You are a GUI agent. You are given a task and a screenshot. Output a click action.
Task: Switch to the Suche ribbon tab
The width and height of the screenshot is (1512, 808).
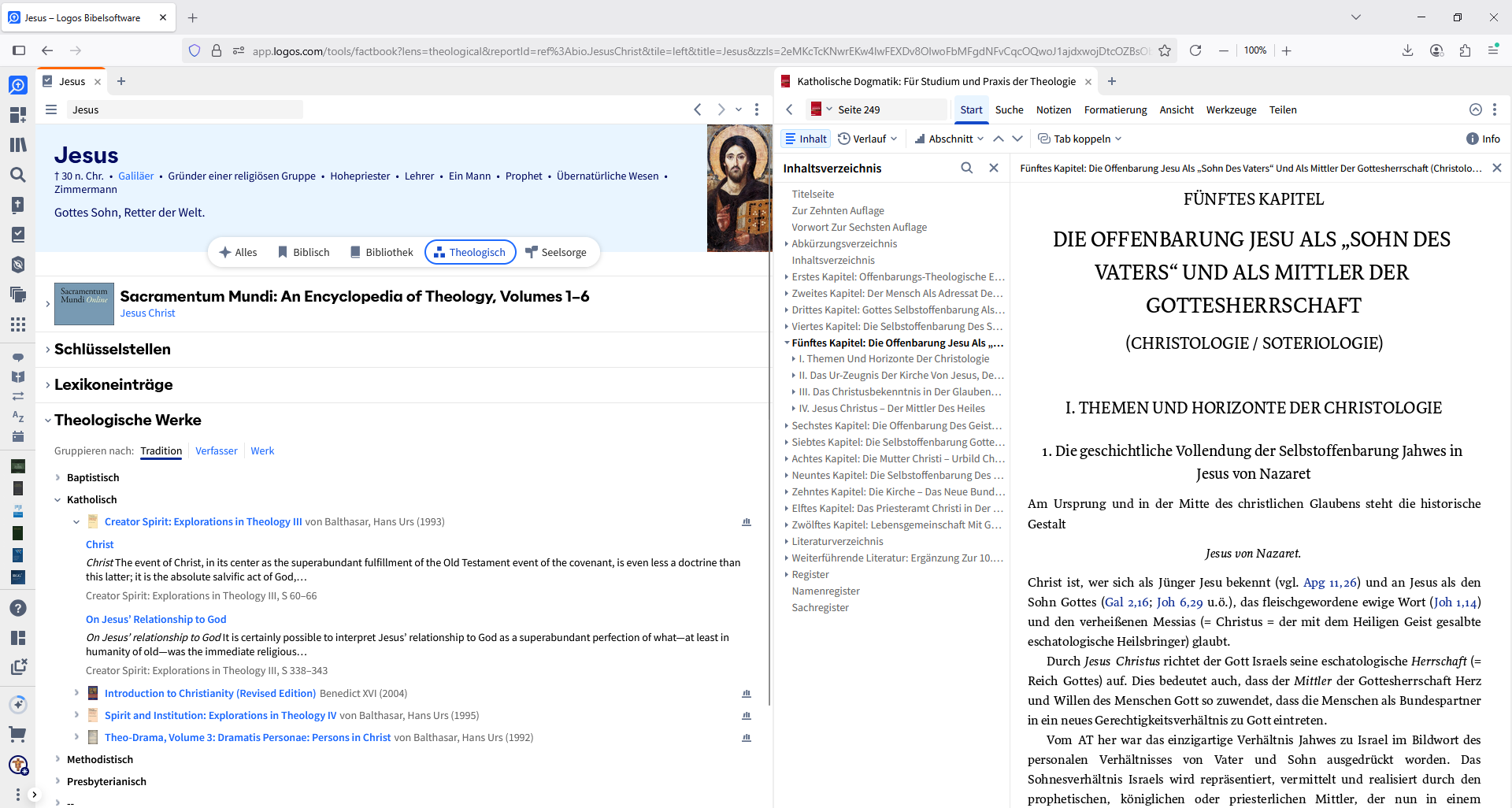pyautogui.click(x=1009, y=109)
